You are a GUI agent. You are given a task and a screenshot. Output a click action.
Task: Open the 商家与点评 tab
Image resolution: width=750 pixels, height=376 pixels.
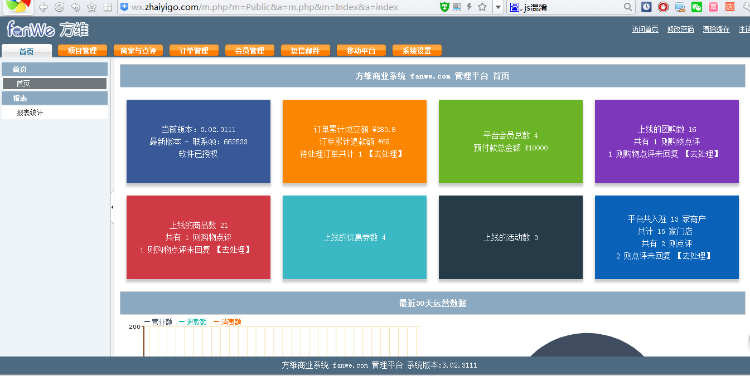[x=138, y=50]
